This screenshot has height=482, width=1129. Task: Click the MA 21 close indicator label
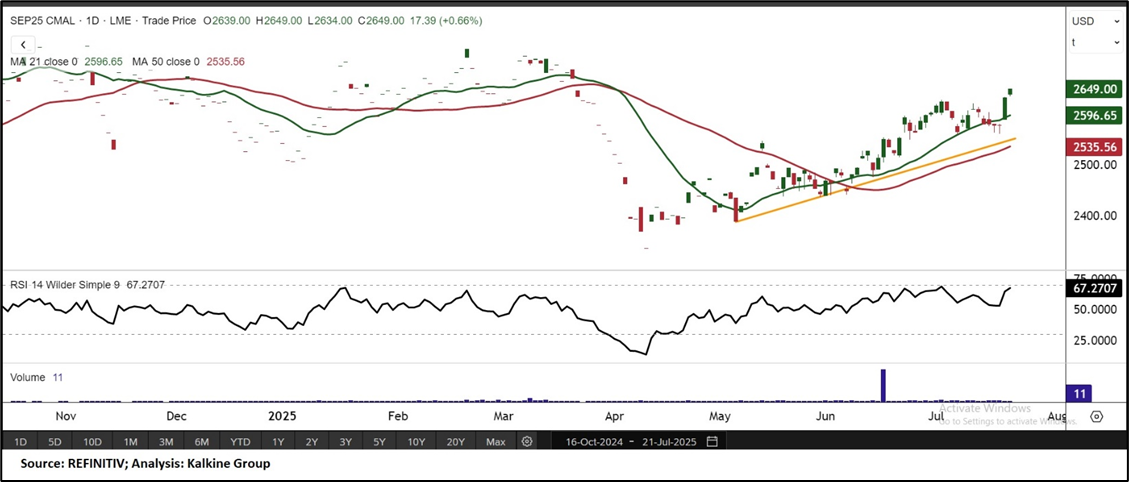45,62
